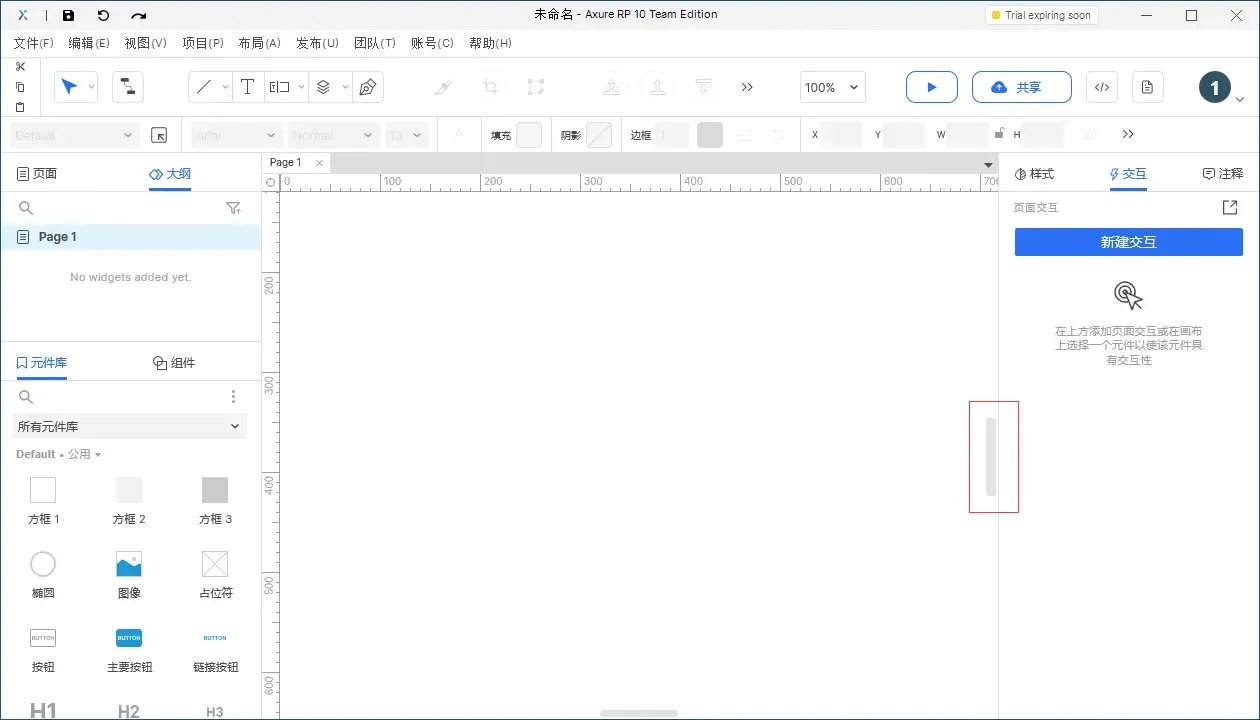1260x720 pixels.
Task: Open the code export view icon
Action: coord(1101,87)
